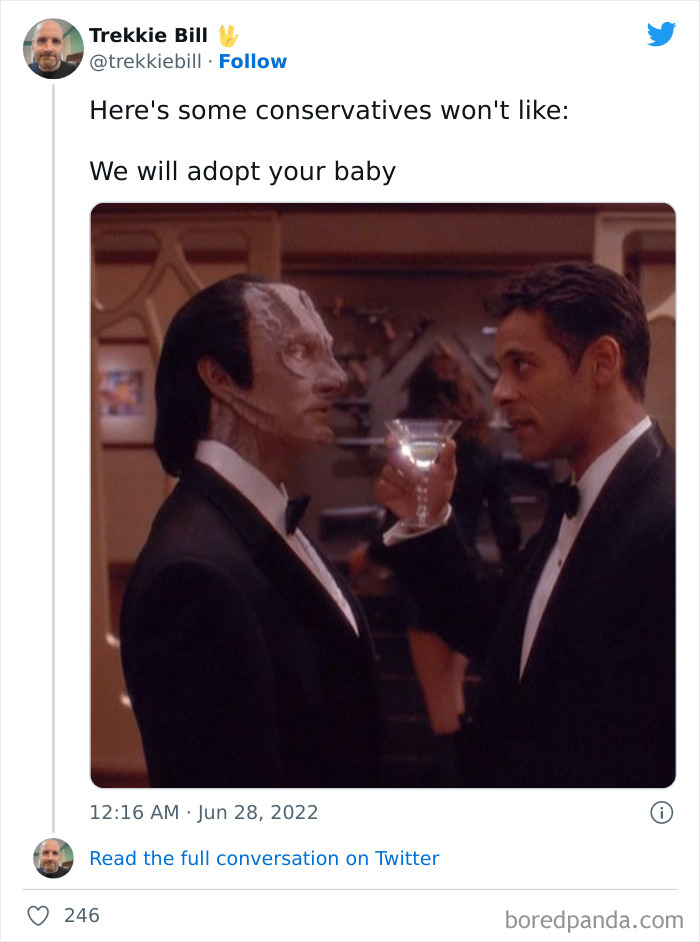
Task: Click the Trekkie Bill display name
Action: coord(148,35)
